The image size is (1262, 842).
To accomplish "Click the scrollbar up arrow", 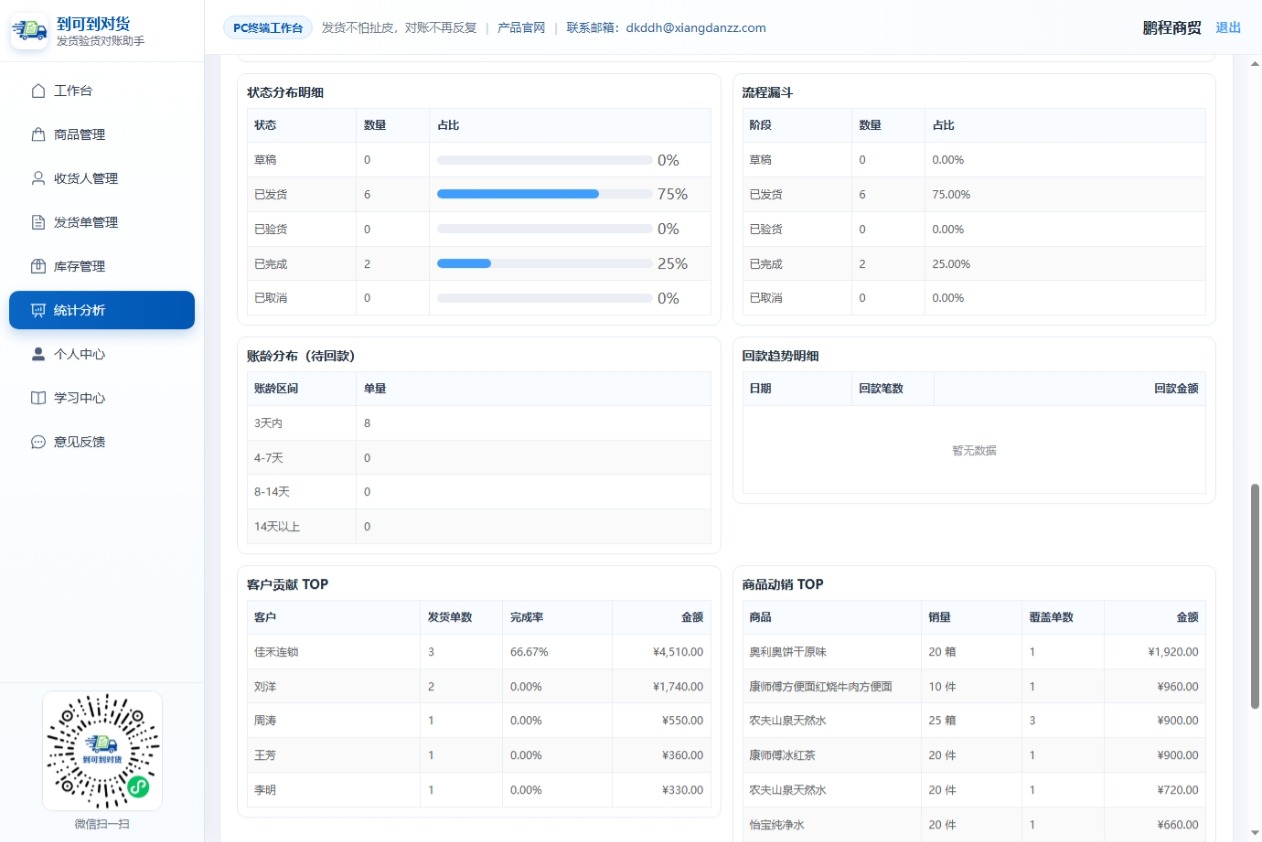I will [x=1255, y=64].
